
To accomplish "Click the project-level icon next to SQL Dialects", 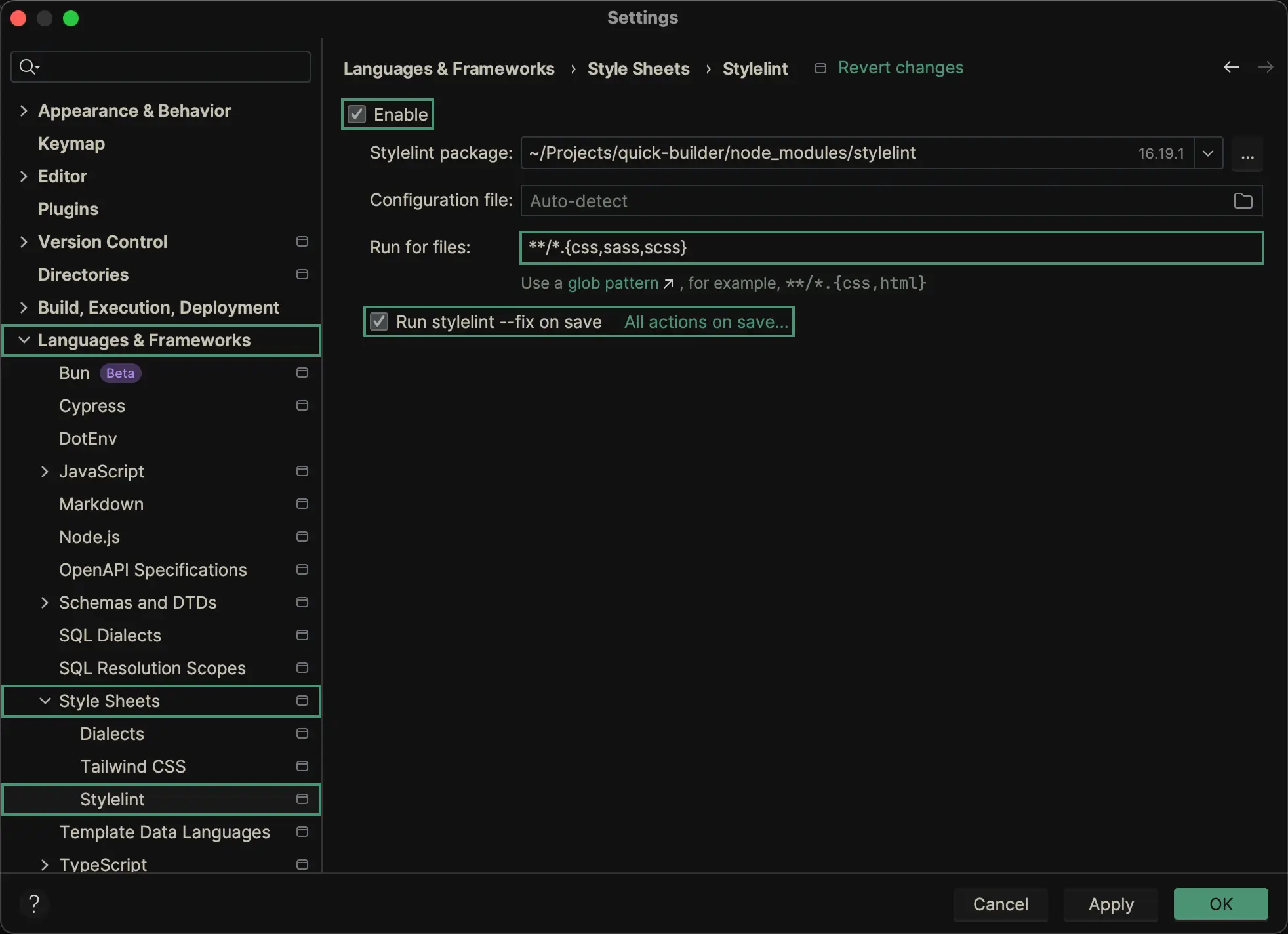I will (x=302, y=635).
